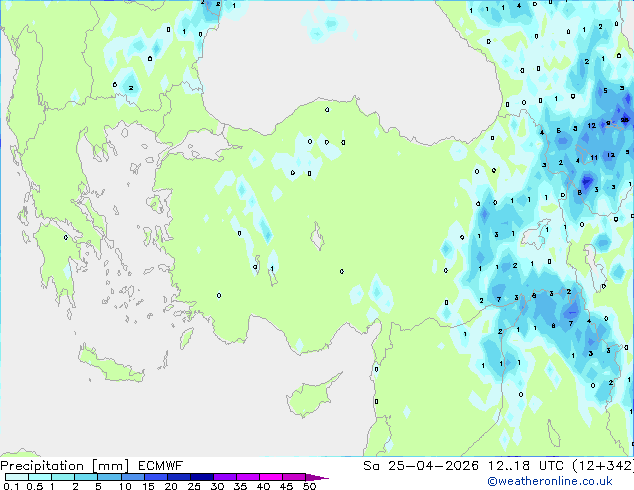Click the '(12+342)' forecast offset text
Screen dimensions: 634x490
coord(603,466)
